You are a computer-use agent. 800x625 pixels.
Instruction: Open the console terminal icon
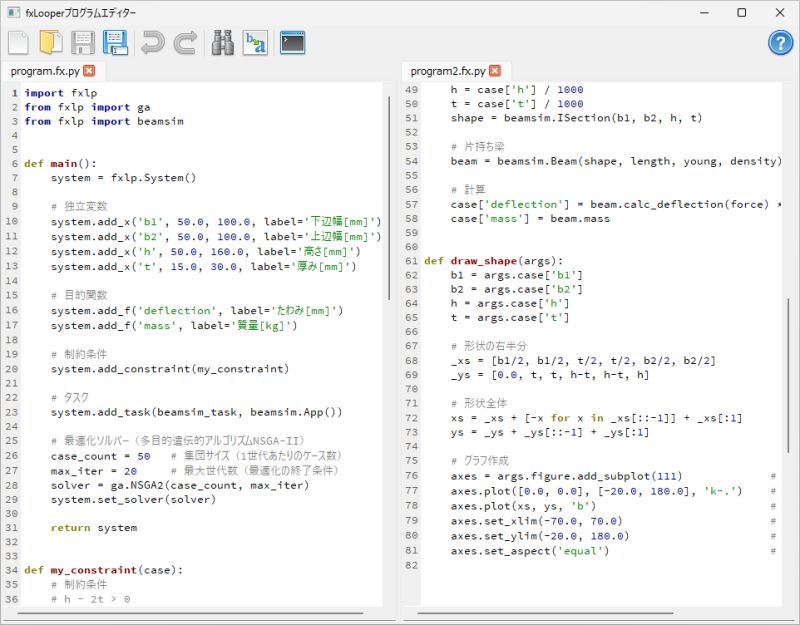293,42
